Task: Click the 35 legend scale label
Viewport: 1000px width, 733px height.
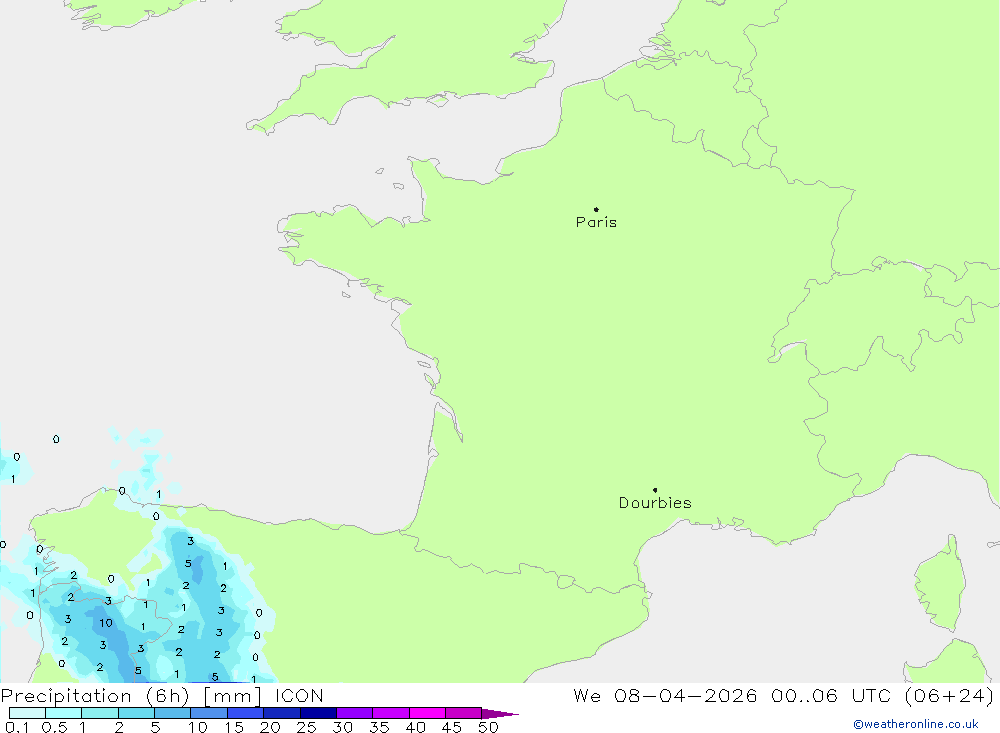Action: click(379, 727)
